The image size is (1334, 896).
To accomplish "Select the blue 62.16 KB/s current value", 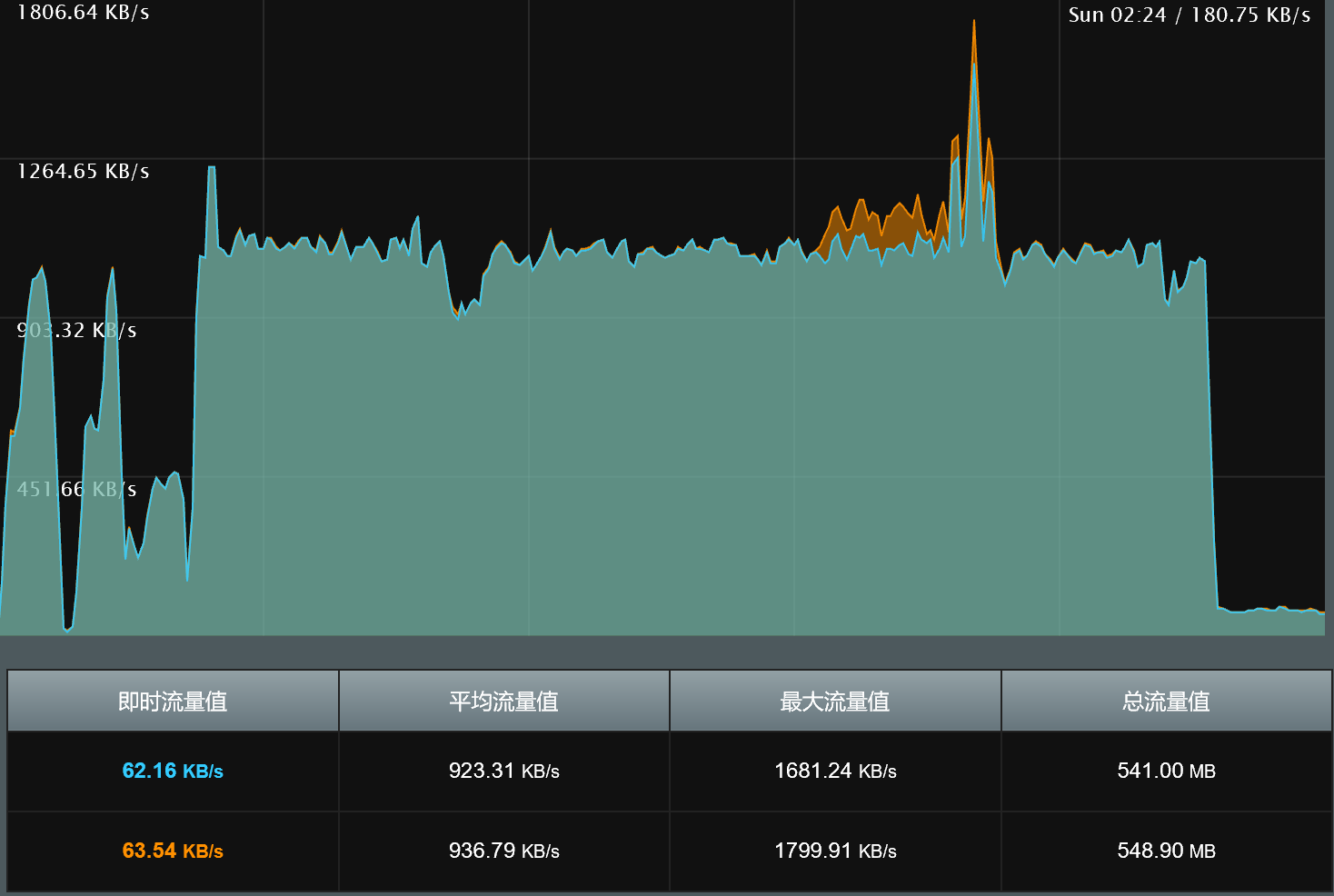I will (173, 771).
